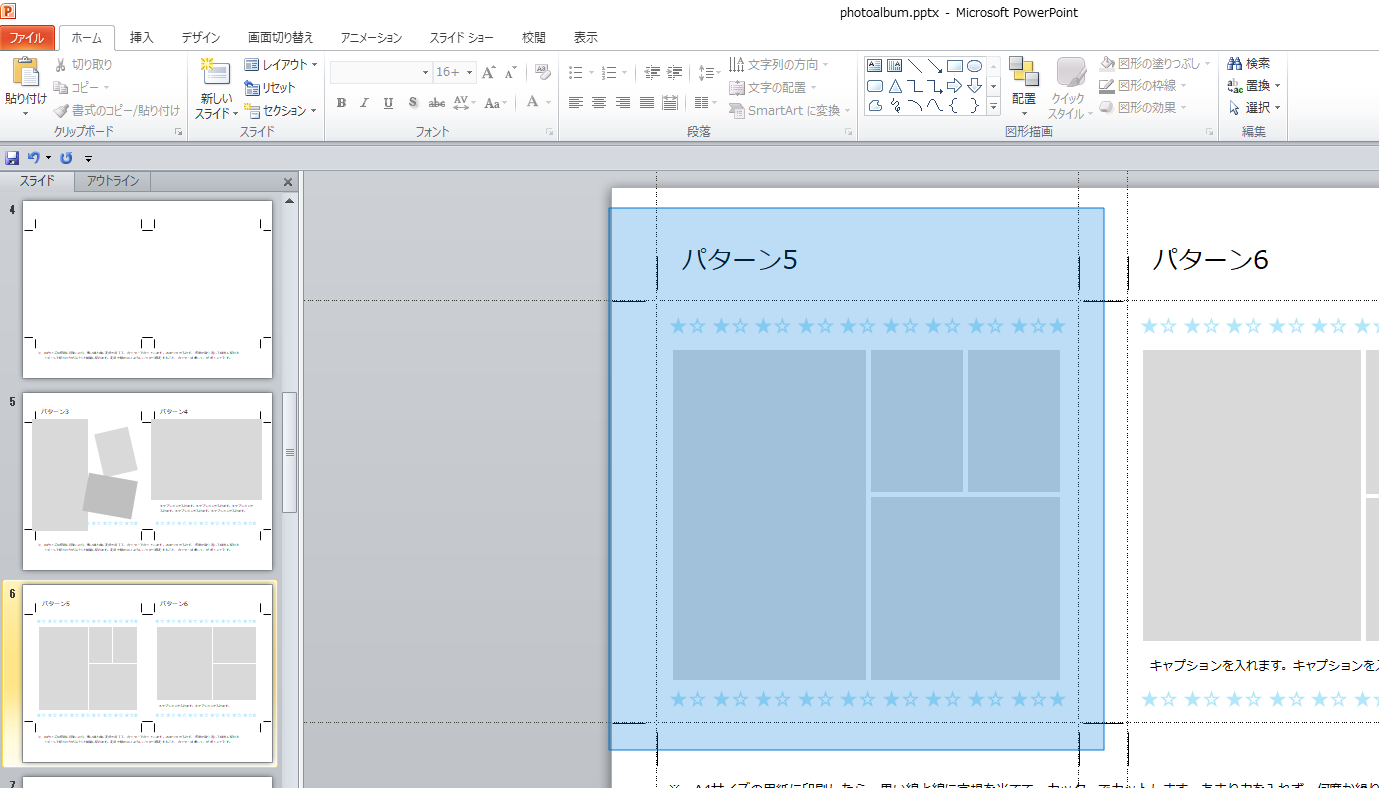Viewport: 1379px width, 788px height.
Task: Open the font name dropdown arrow
Action: 425,72
